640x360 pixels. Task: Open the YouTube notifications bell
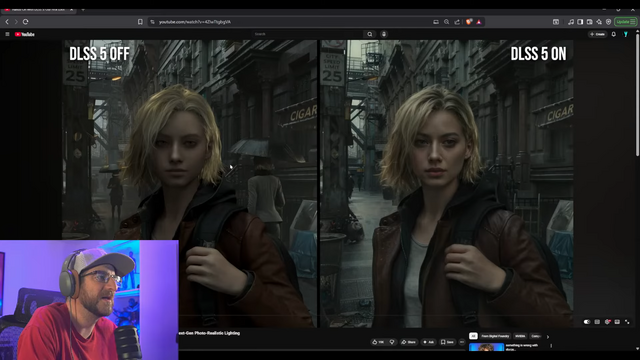click(x=613, y=34)
